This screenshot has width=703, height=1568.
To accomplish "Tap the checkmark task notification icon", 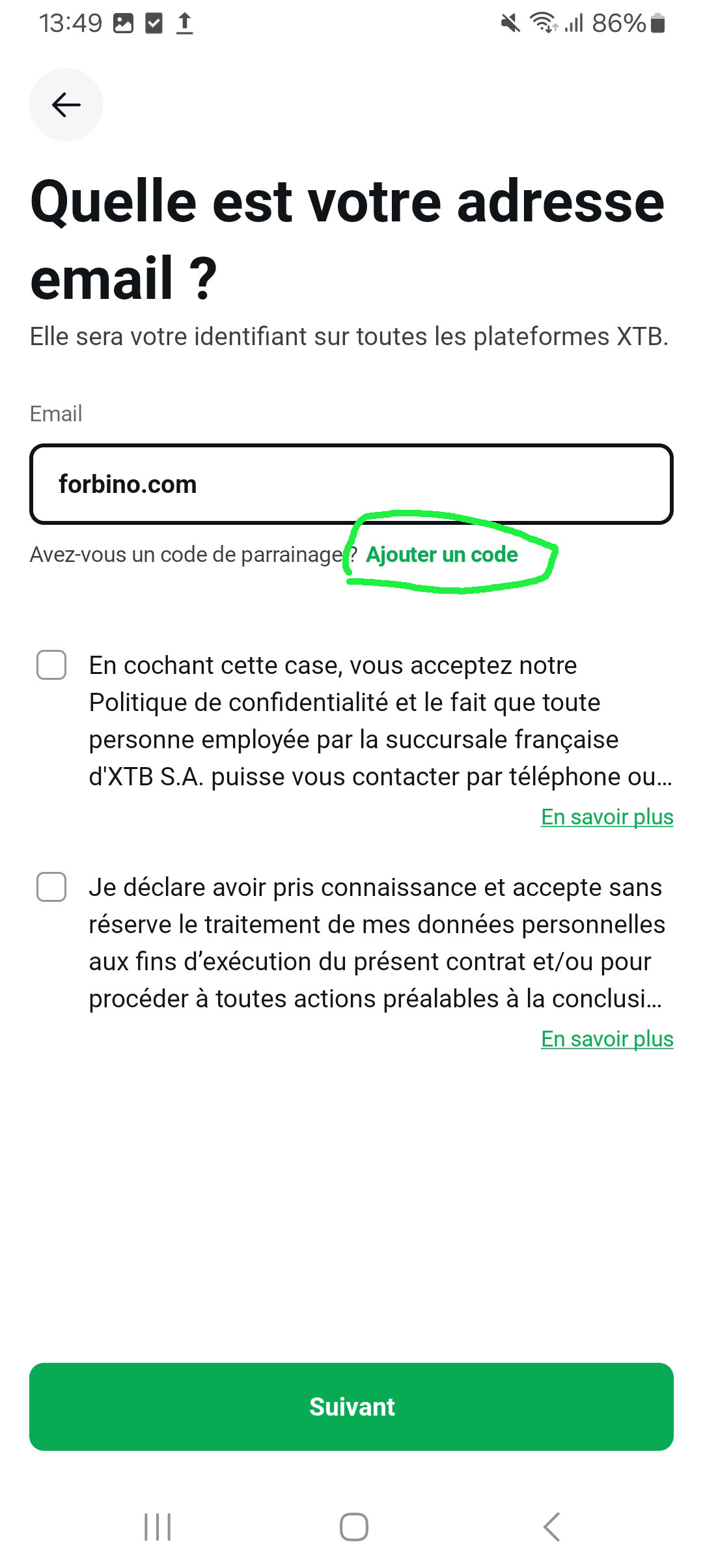I will 154,24.
